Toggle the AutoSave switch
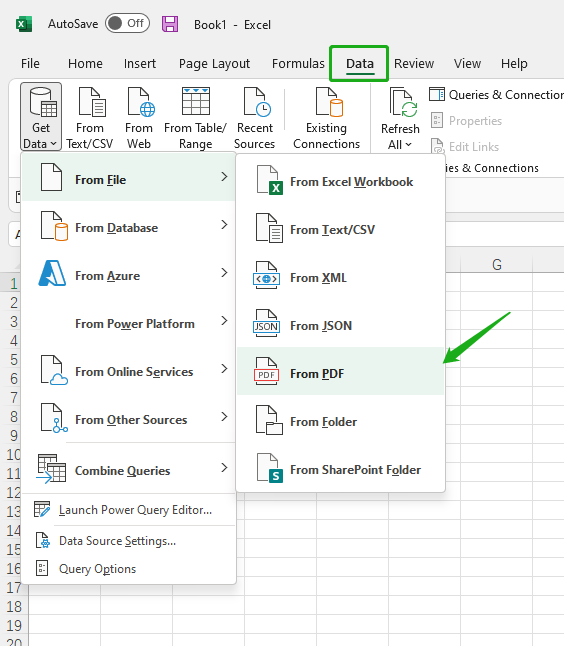The height and width of the screenshot is (646, 564). click(127, 23)
